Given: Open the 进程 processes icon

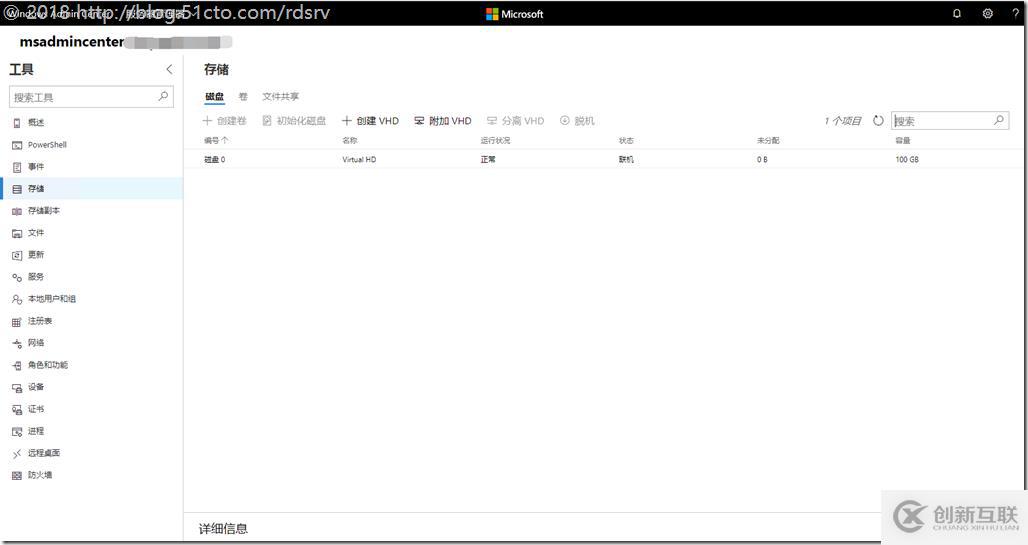Looking at the screenshot, I should [x=17, y=432].
